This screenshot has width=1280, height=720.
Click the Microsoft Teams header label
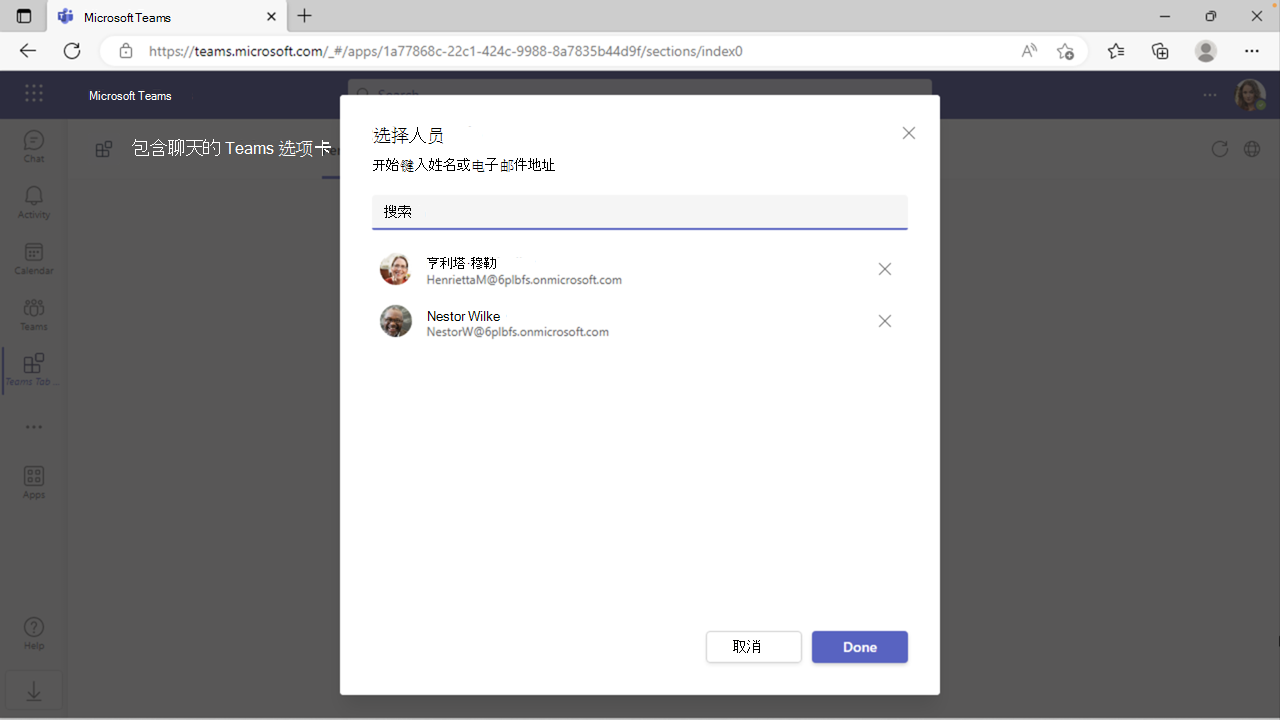pos(130,95)
